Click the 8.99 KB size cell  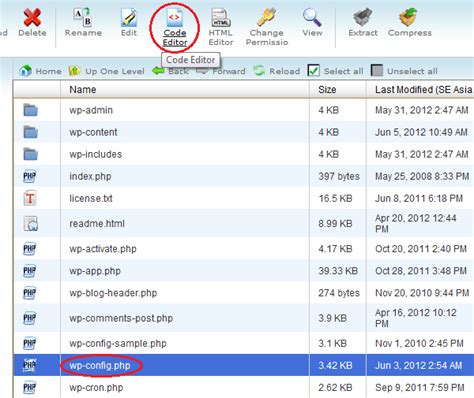point(335,223)
